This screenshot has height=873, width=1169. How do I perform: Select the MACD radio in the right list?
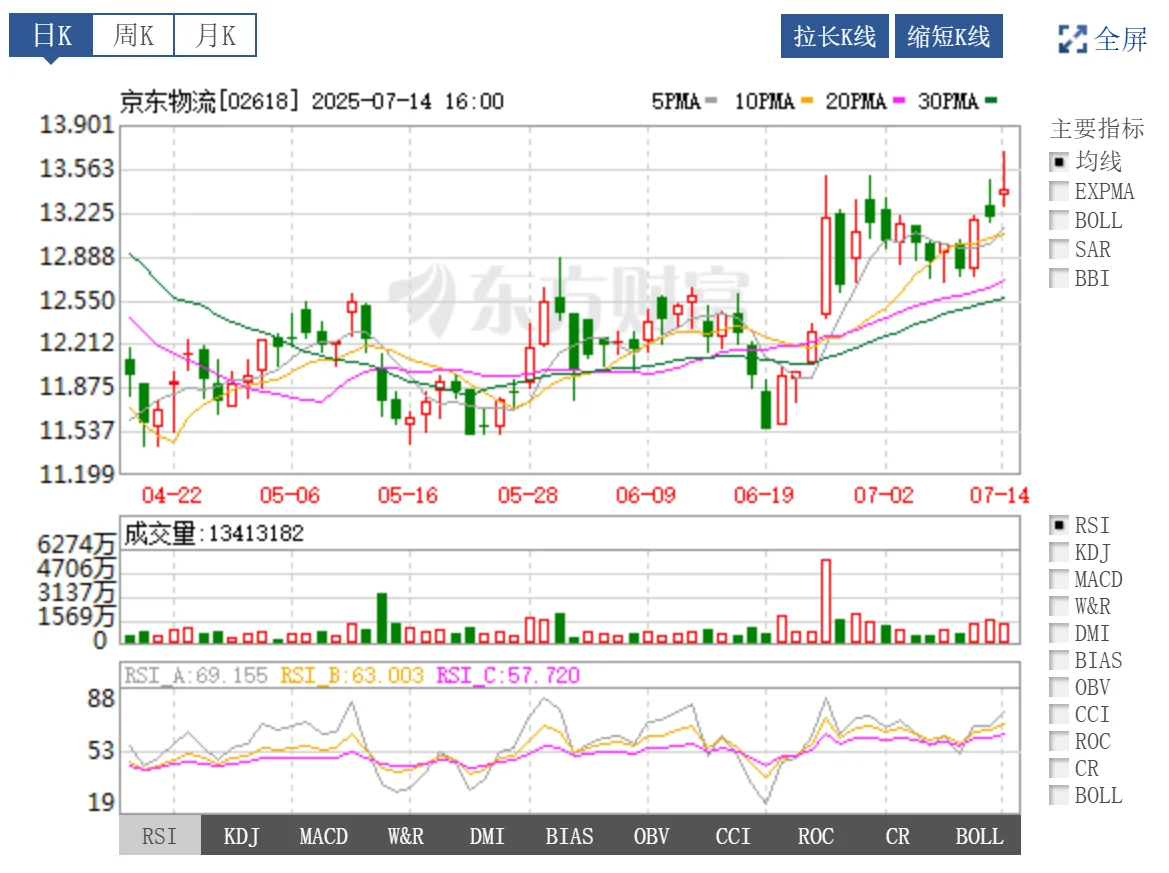tap(1059, 579)
